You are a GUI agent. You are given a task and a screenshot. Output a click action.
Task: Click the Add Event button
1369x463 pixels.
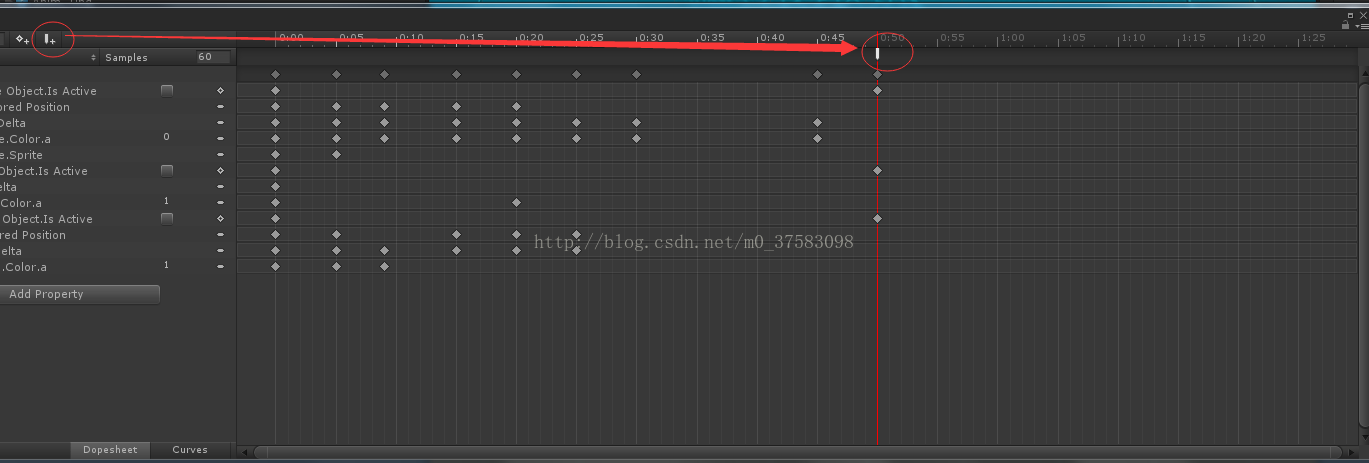click(48, 39)
